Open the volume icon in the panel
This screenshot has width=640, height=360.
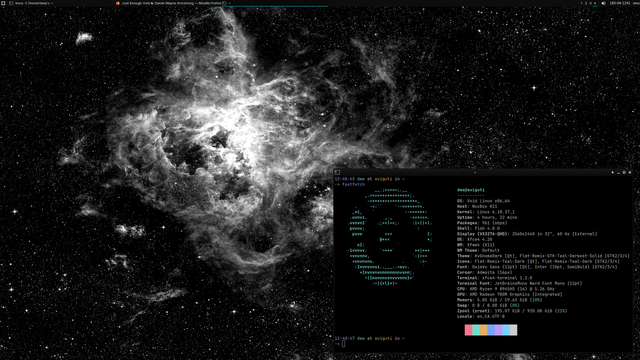(603, 3)
